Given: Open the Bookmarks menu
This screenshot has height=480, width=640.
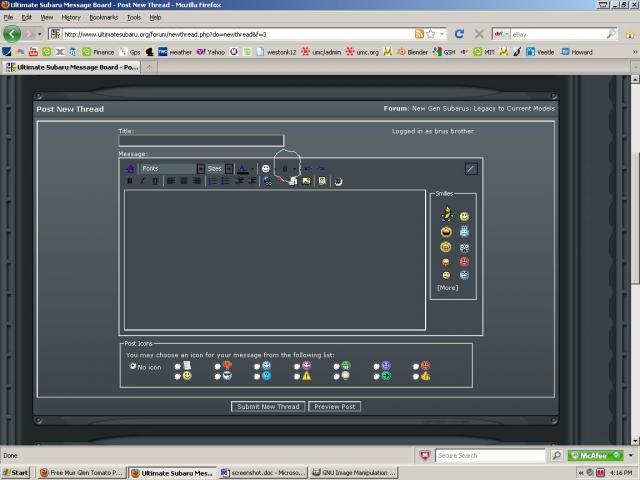Looking at the screenshot, I should [x=103, y=17].
